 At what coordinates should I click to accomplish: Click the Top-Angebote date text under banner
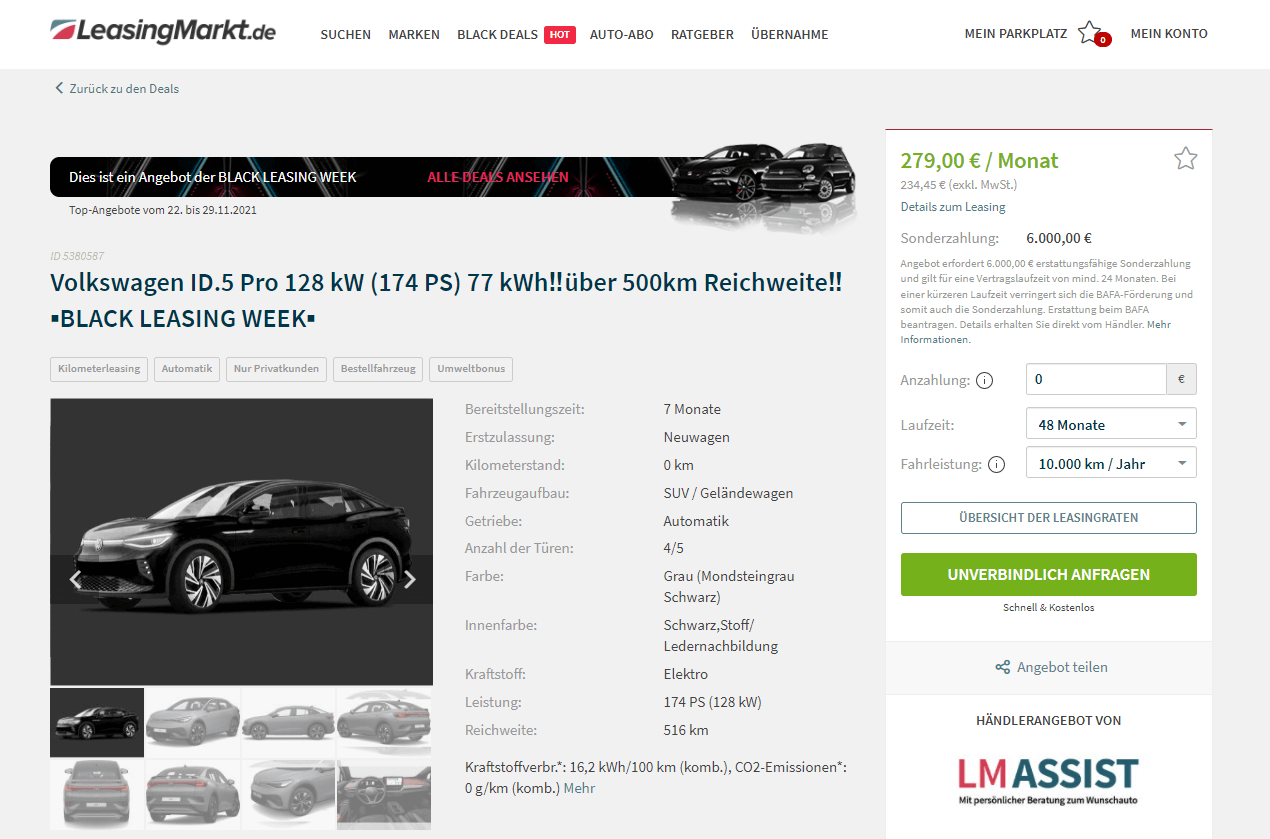point(163,210)
